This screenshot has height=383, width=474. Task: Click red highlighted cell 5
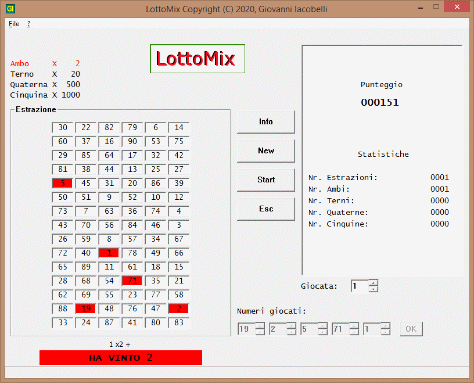[x=62, y=183]
